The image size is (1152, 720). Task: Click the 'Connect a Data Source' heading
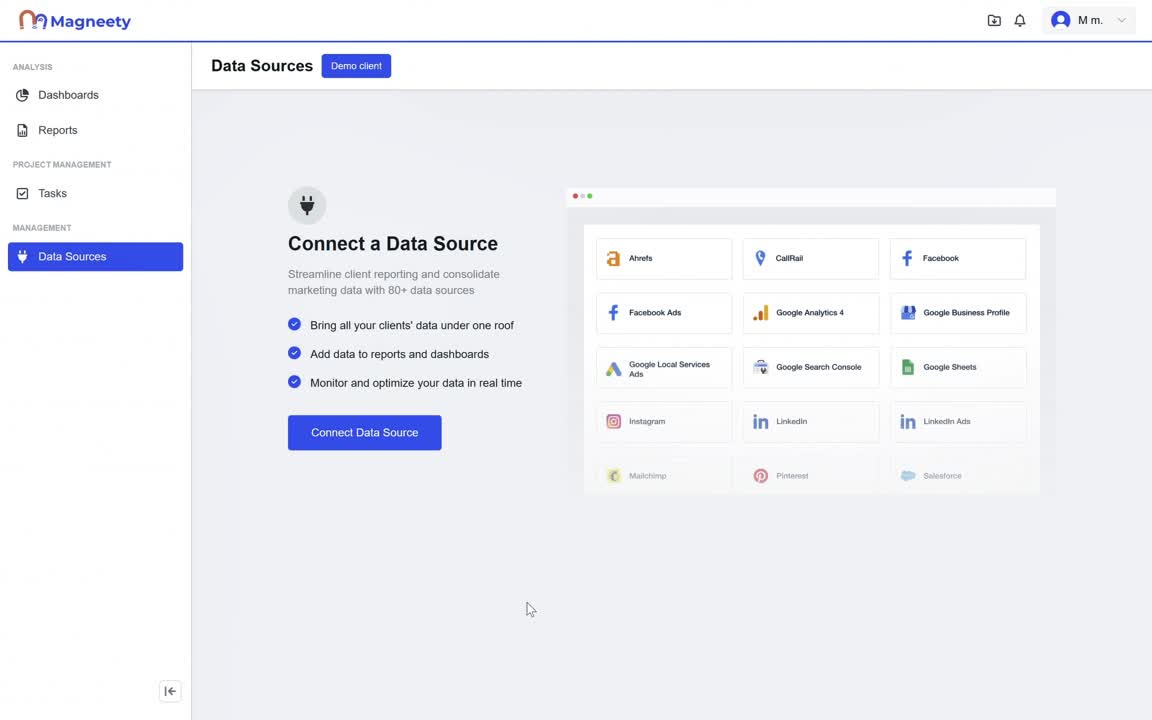coord(393,243)
